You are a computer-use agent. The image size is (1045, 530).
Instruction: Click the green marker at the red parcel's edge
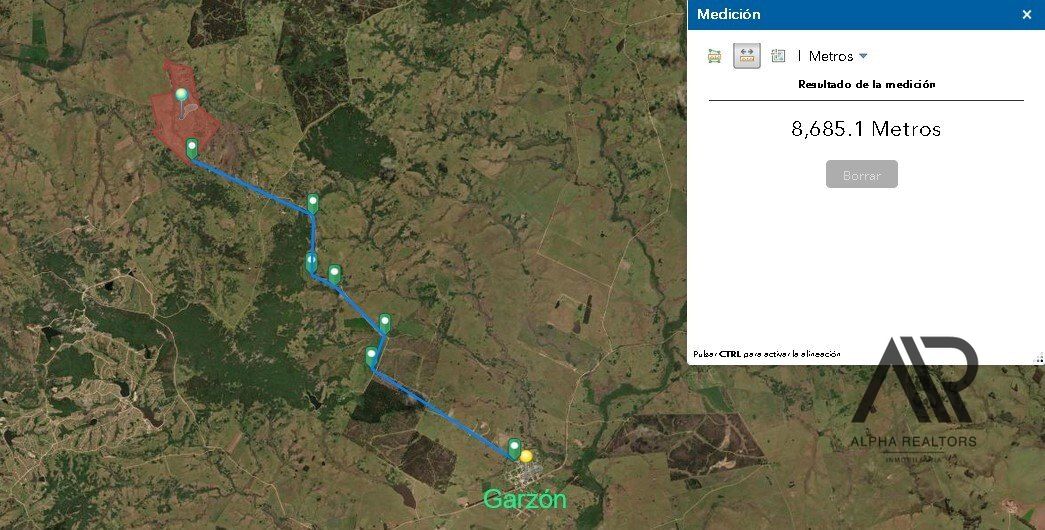(192, 148)
